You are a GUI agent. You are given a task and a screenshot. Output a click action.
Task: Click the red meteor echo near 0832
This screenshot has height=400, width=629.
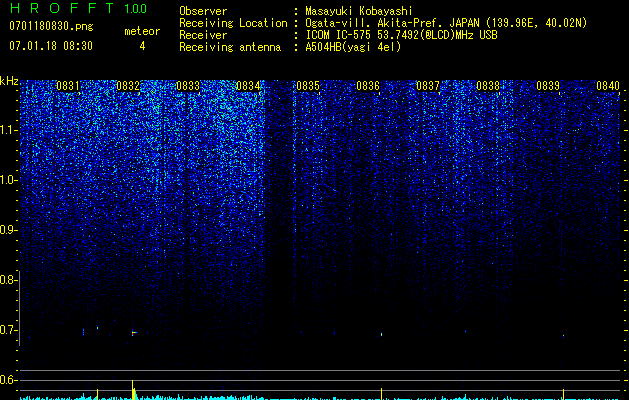[x=134, y=333]
